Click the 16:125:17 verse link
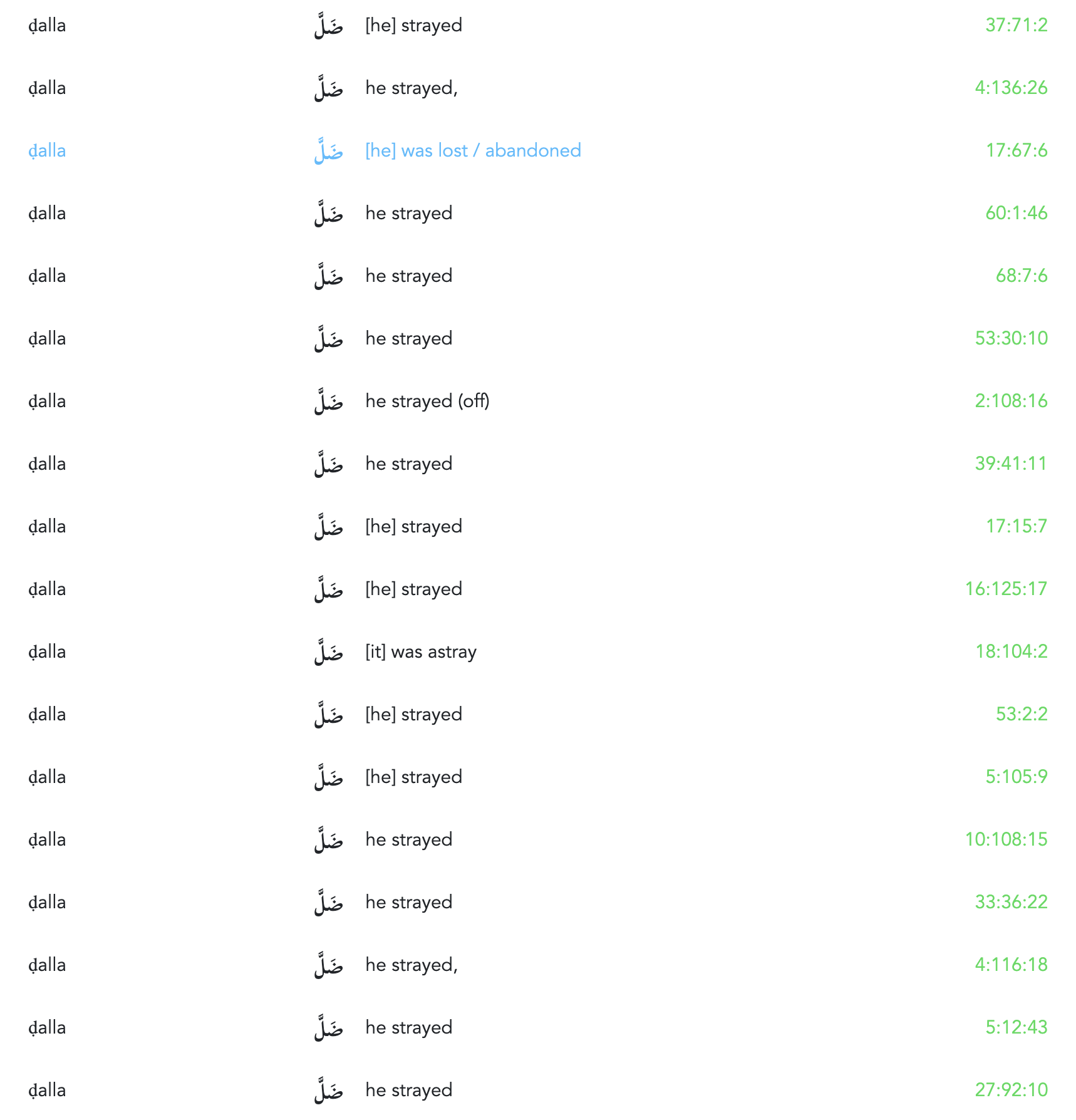This screenshot has height=1120, width=1076. [1006, 589]
